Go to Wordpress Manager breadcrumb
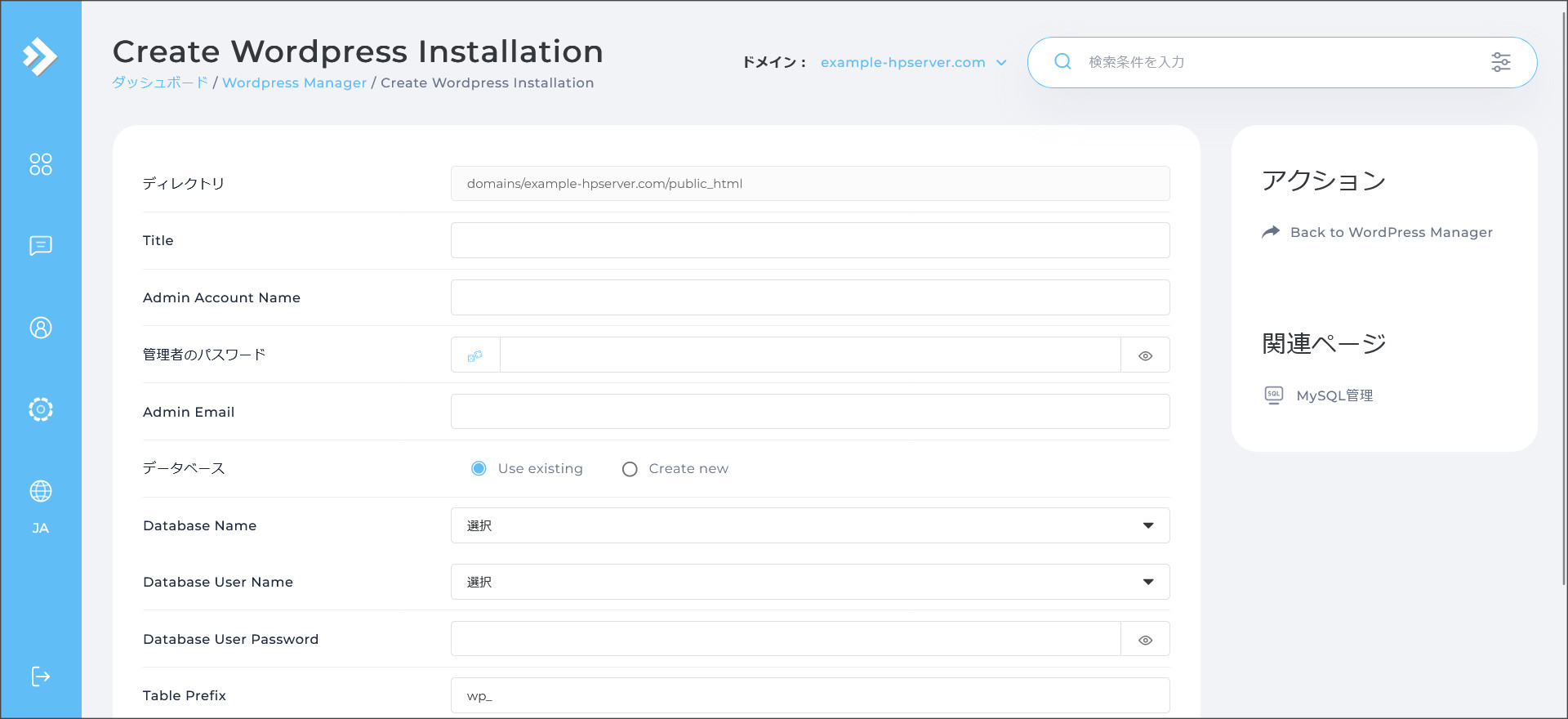This screenshot has width=1568, height=719. click(294, 83)
